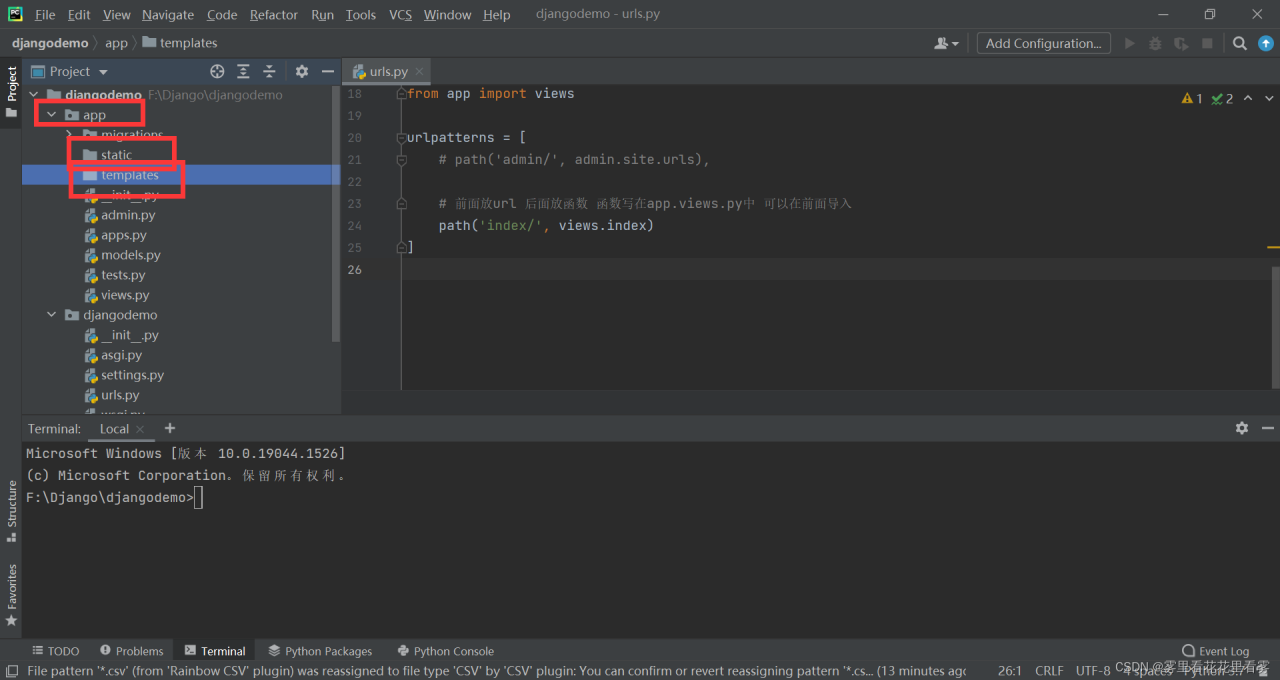Click the PyCharm application logo
1280x680 pixels.
15,14
